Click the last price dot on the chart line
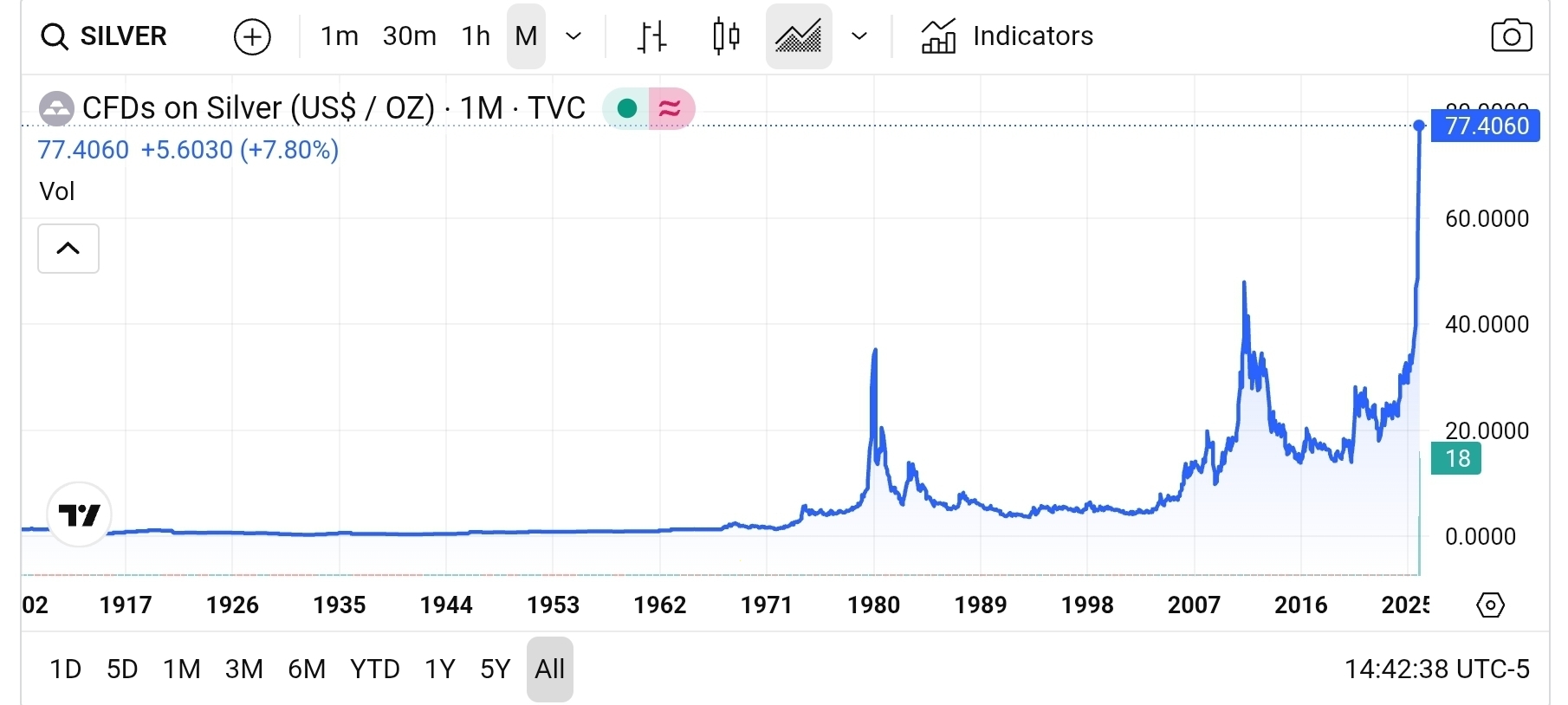This screenshot has height=705, width=1568. tap(1419, 126)
